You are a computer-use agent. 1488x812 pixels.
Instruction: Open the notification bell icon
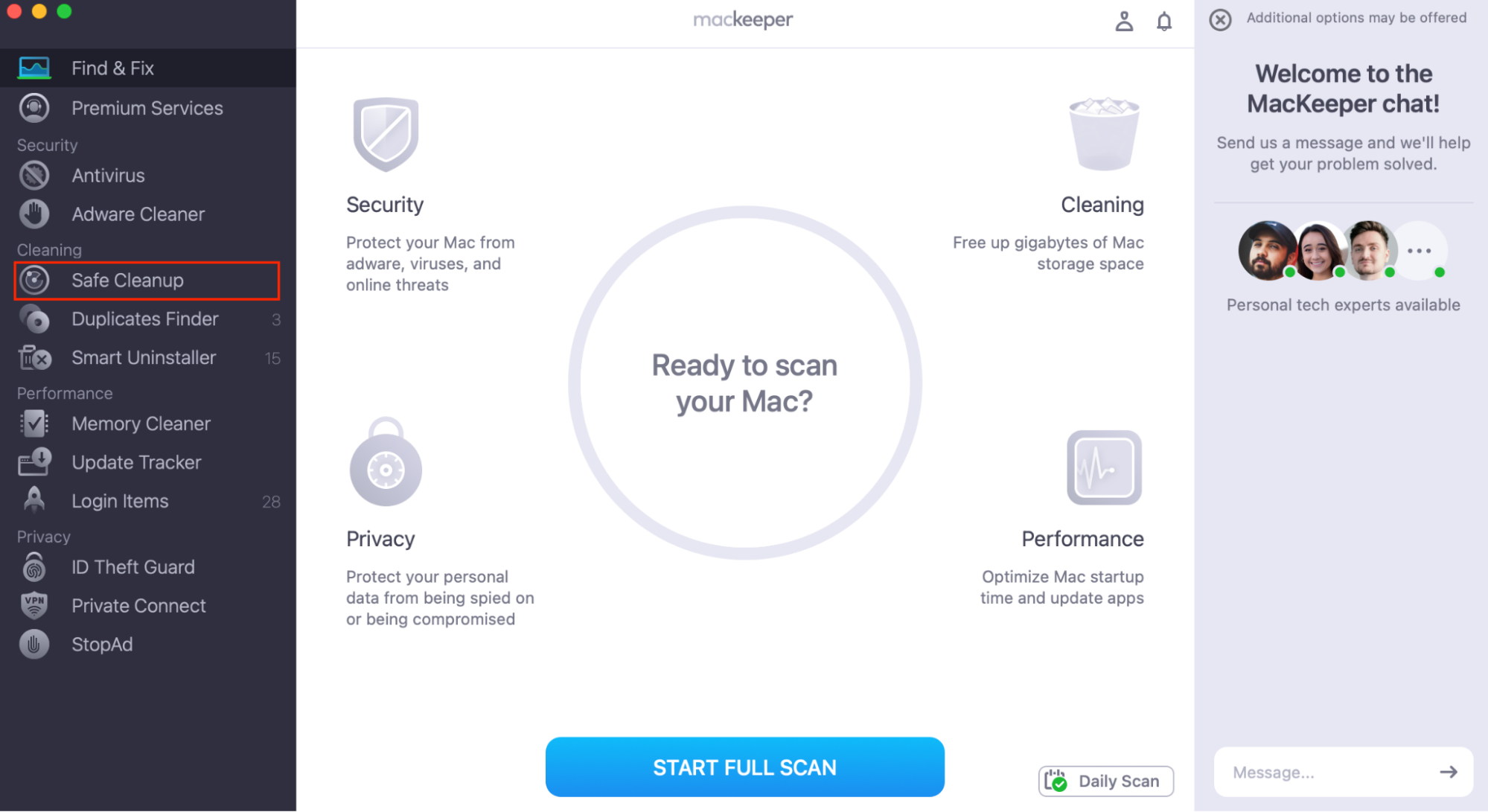[1164, 20]
